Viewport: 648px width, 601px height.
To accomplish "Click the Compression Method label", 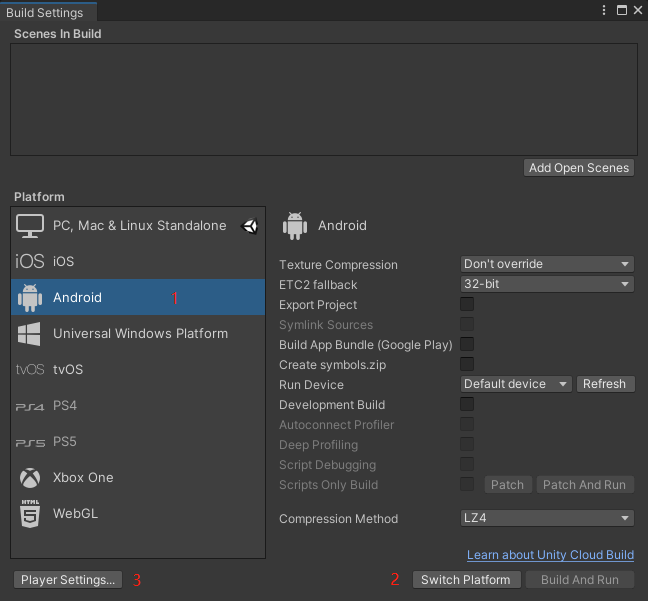I will [x=338, y=519].
